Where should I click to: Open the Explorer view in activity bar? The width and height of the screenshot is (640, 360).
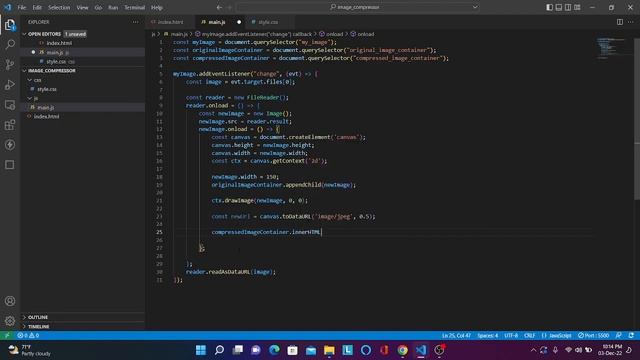click(x=10, y=25)
